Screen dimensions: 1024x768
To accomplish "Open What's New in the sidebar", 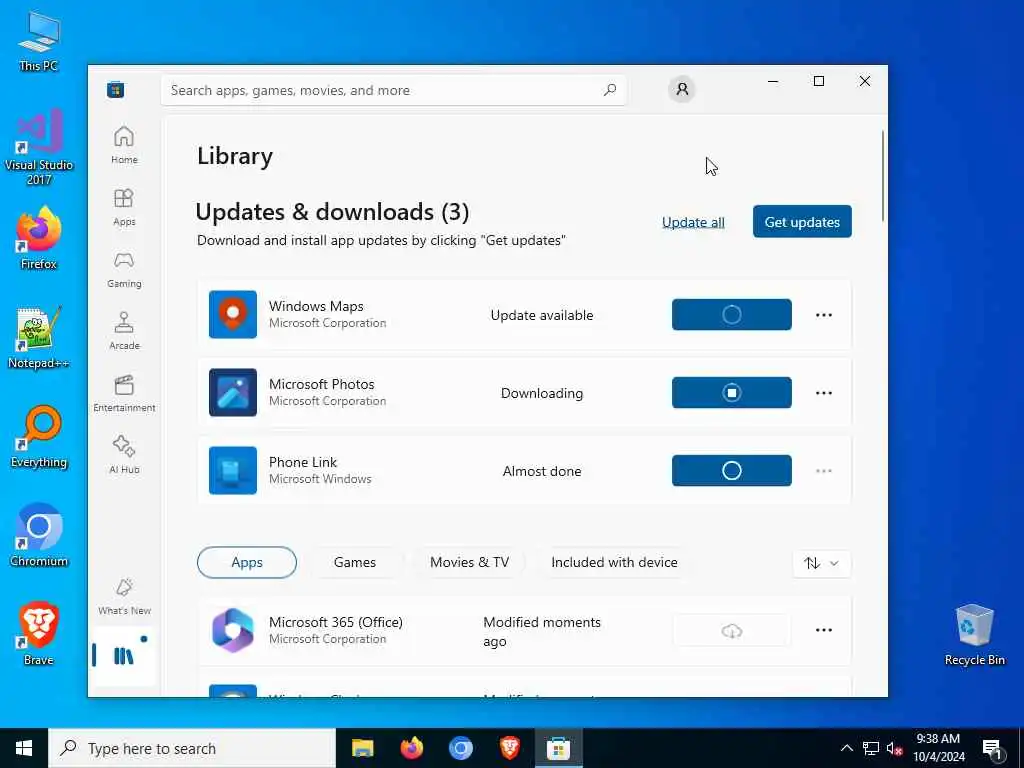I will tap(124, 596).
